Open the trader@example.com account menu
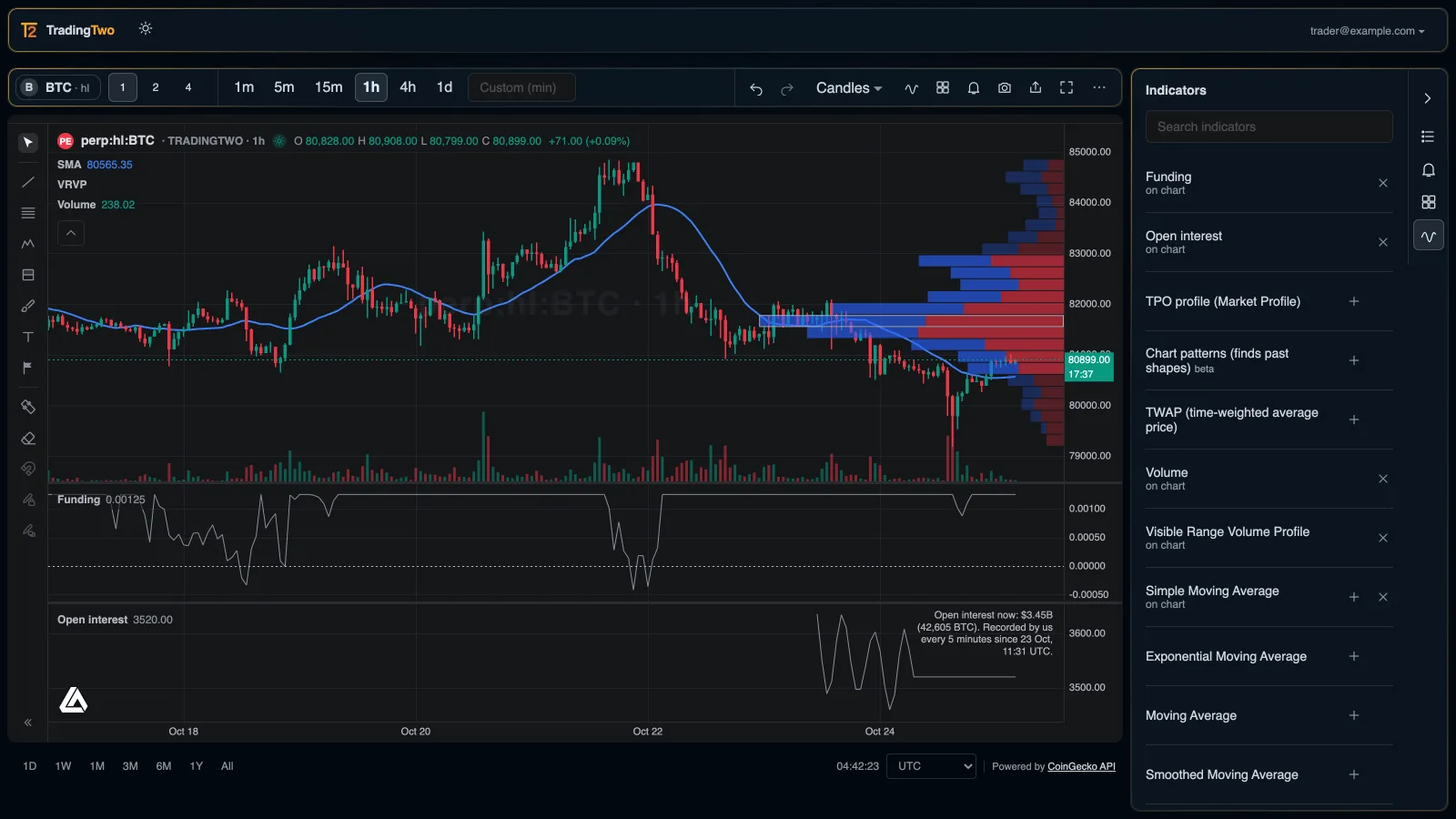 click(x=1367, y=31)
